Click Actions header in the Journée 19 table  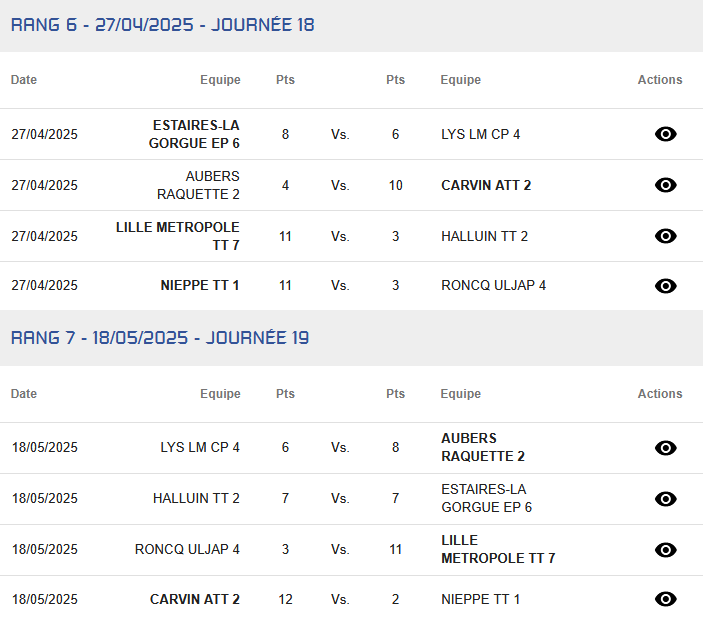[x=660, y=394]
